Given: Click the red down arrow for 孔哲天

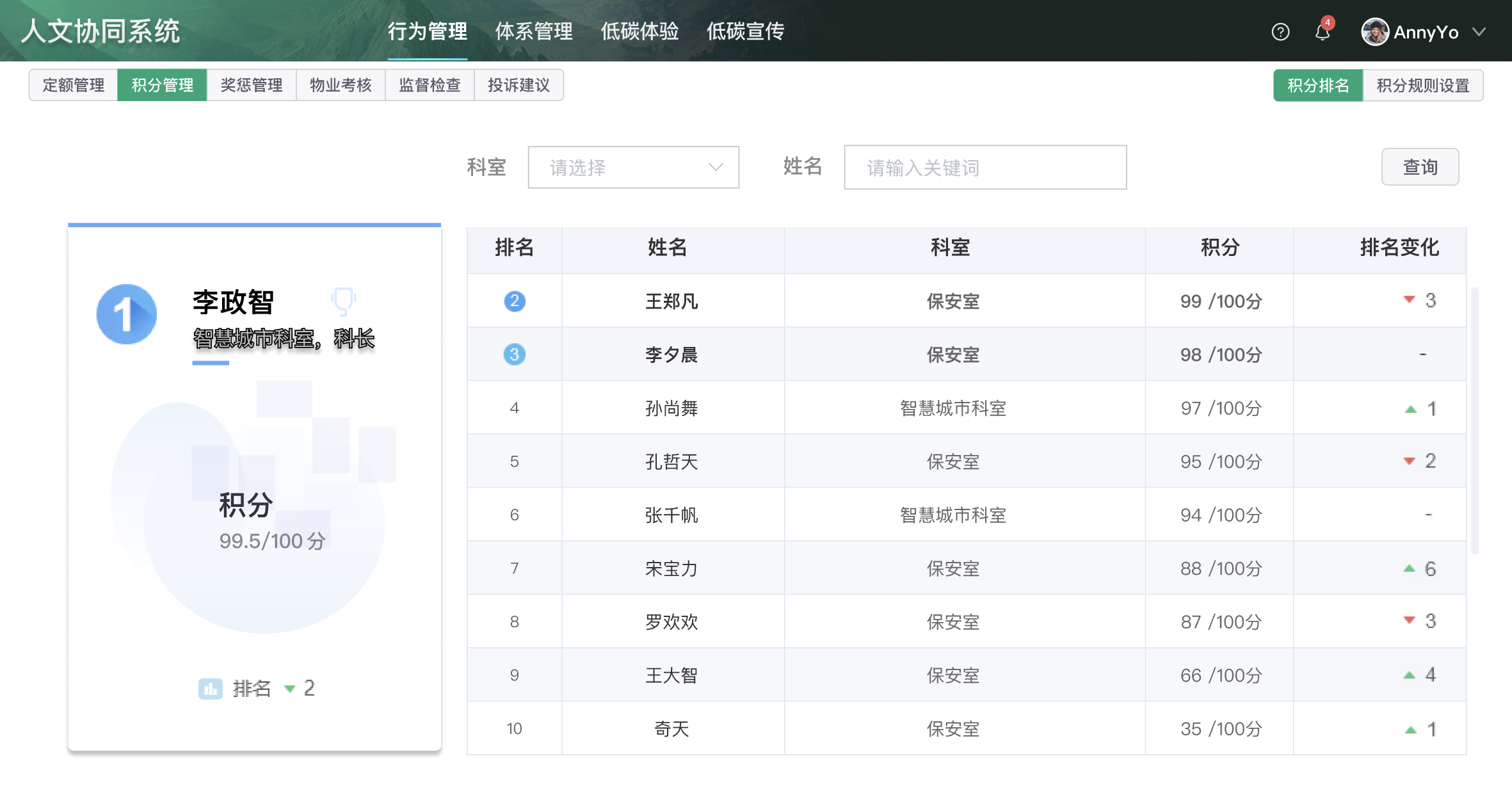Looking at the screenshot, I should pyautogui.click(x=1409, y=461).
